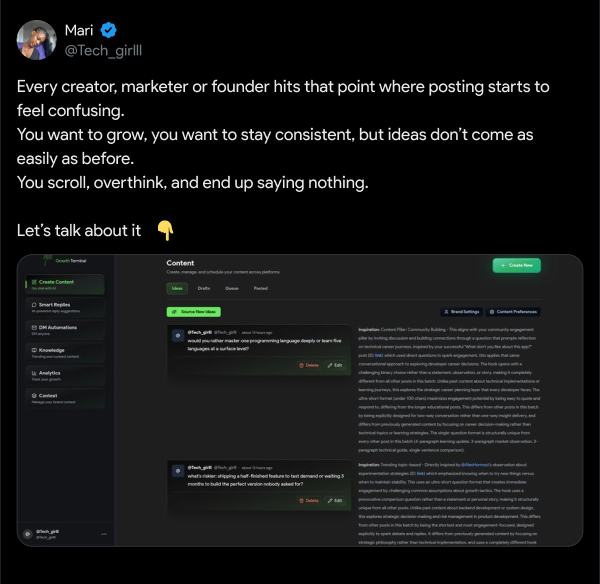600x584 pixels.
Task: Open account menu dots beside @Tech_girlll
Action: point(103,533)
